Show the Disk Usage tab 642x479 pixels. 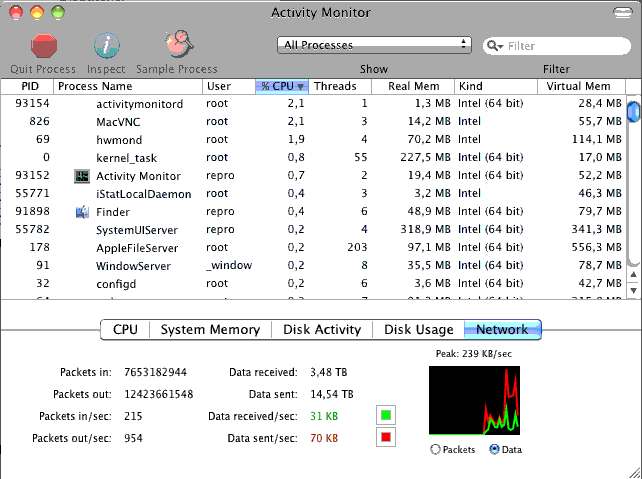click(419, 330)
